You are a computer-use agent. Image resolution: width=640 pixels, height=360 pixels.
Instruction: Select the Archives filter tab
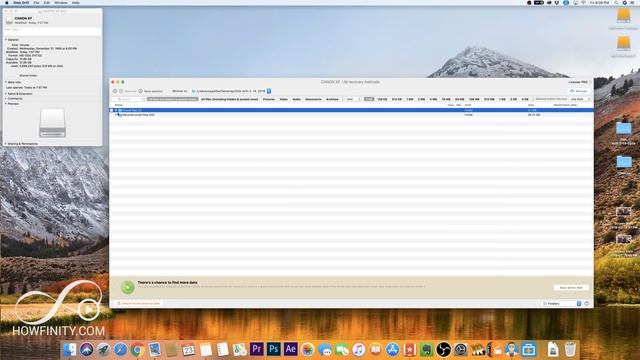tap(332, 99)
